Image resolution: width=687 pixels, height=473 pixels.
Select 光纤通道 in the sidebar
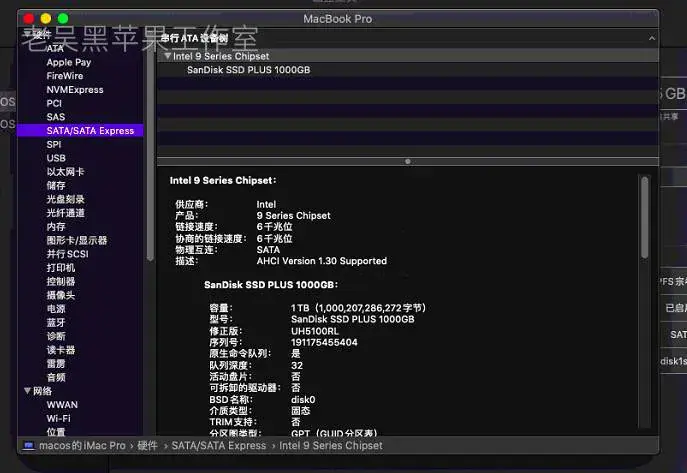tap(65, 213)
